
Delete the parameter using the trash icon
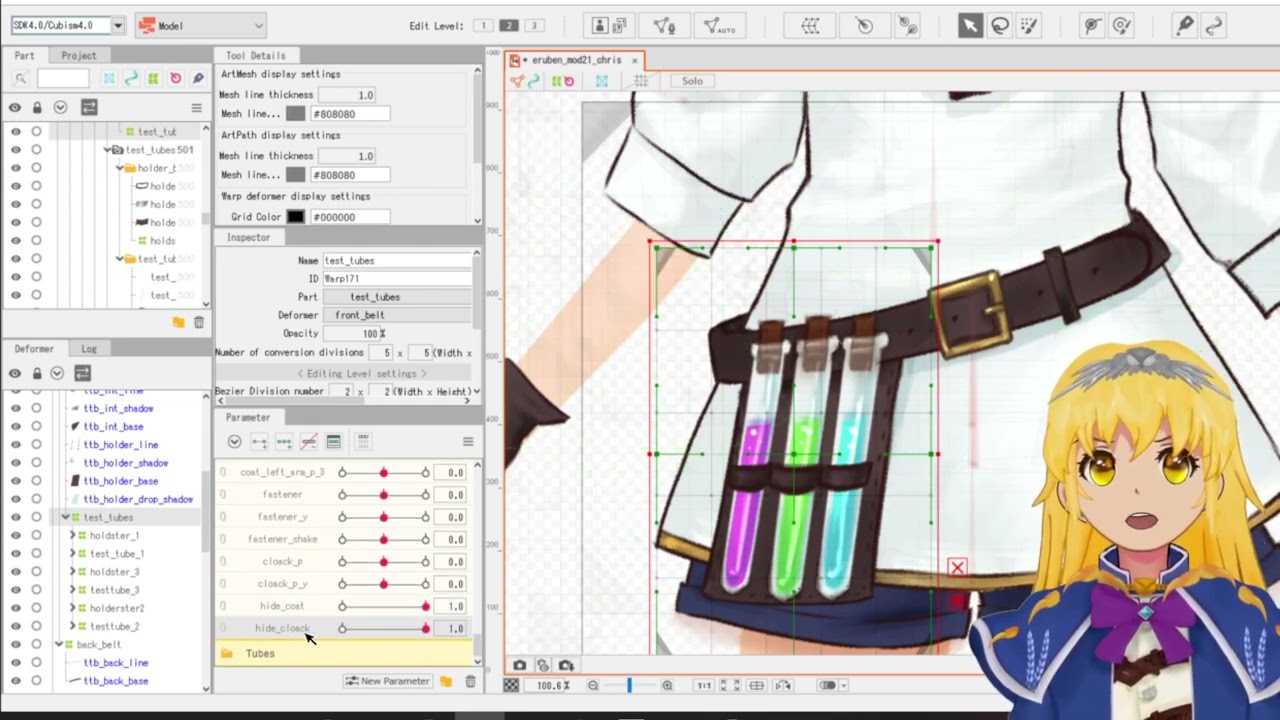470,681
